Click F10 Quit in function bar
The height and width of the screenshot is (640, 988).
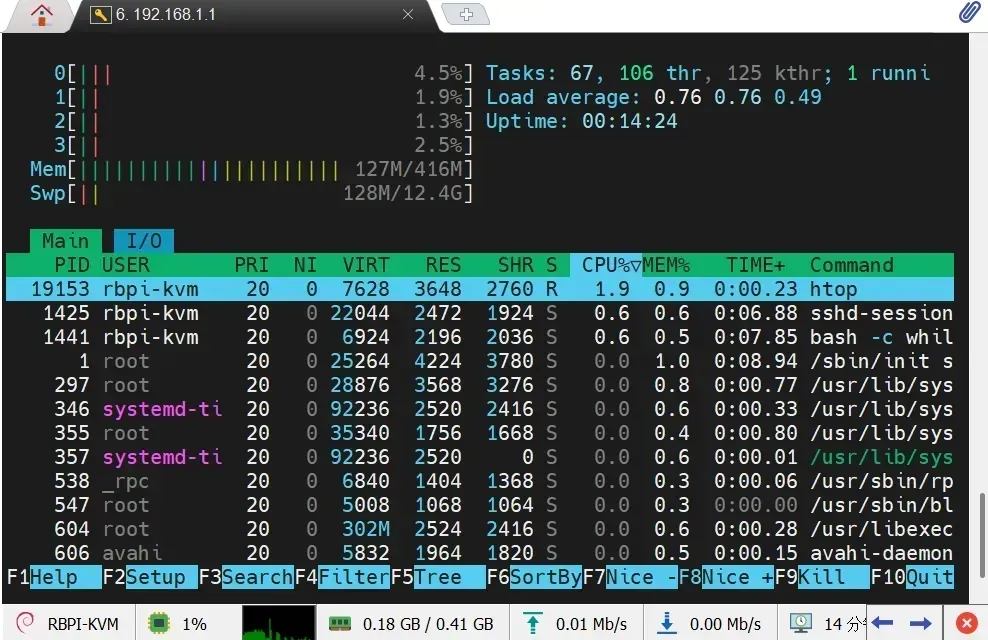pyautogui.click(x=912, y=576)
